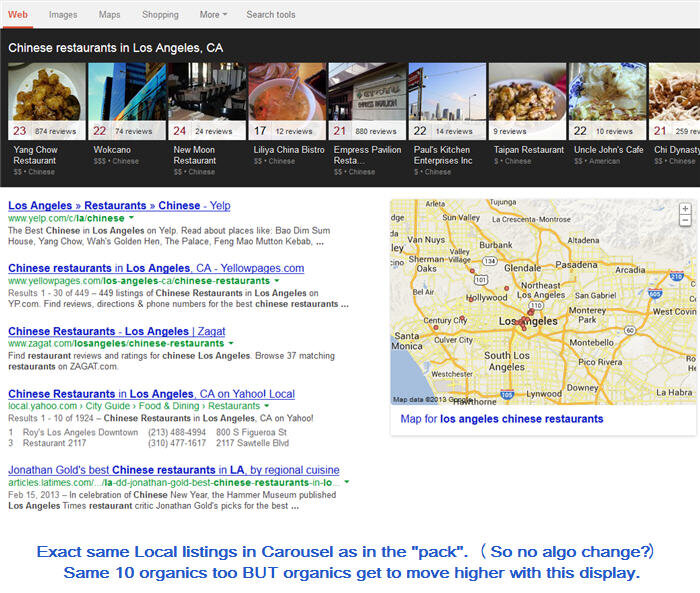The height and width of the screenshot is (593, 700).
Task: Switch to the Web search tab
Action: (18, 14)
